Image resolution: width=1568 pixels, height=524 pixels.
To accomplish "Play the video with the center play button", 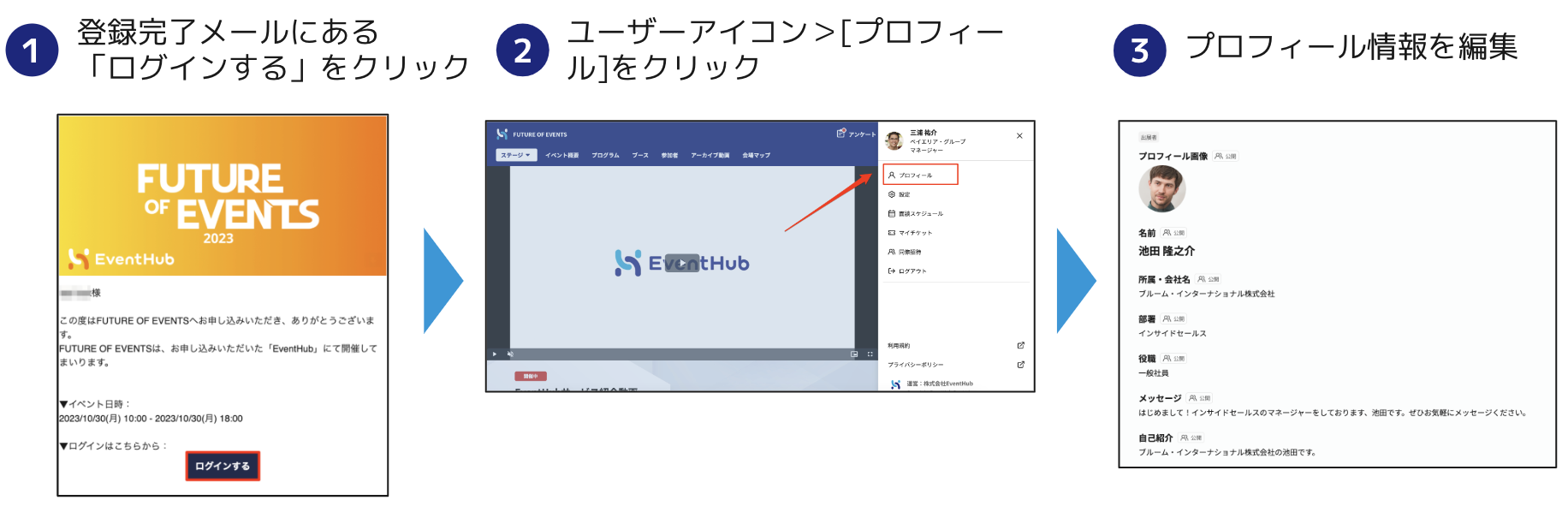I will pyautogui.click(x=682, y=263).
